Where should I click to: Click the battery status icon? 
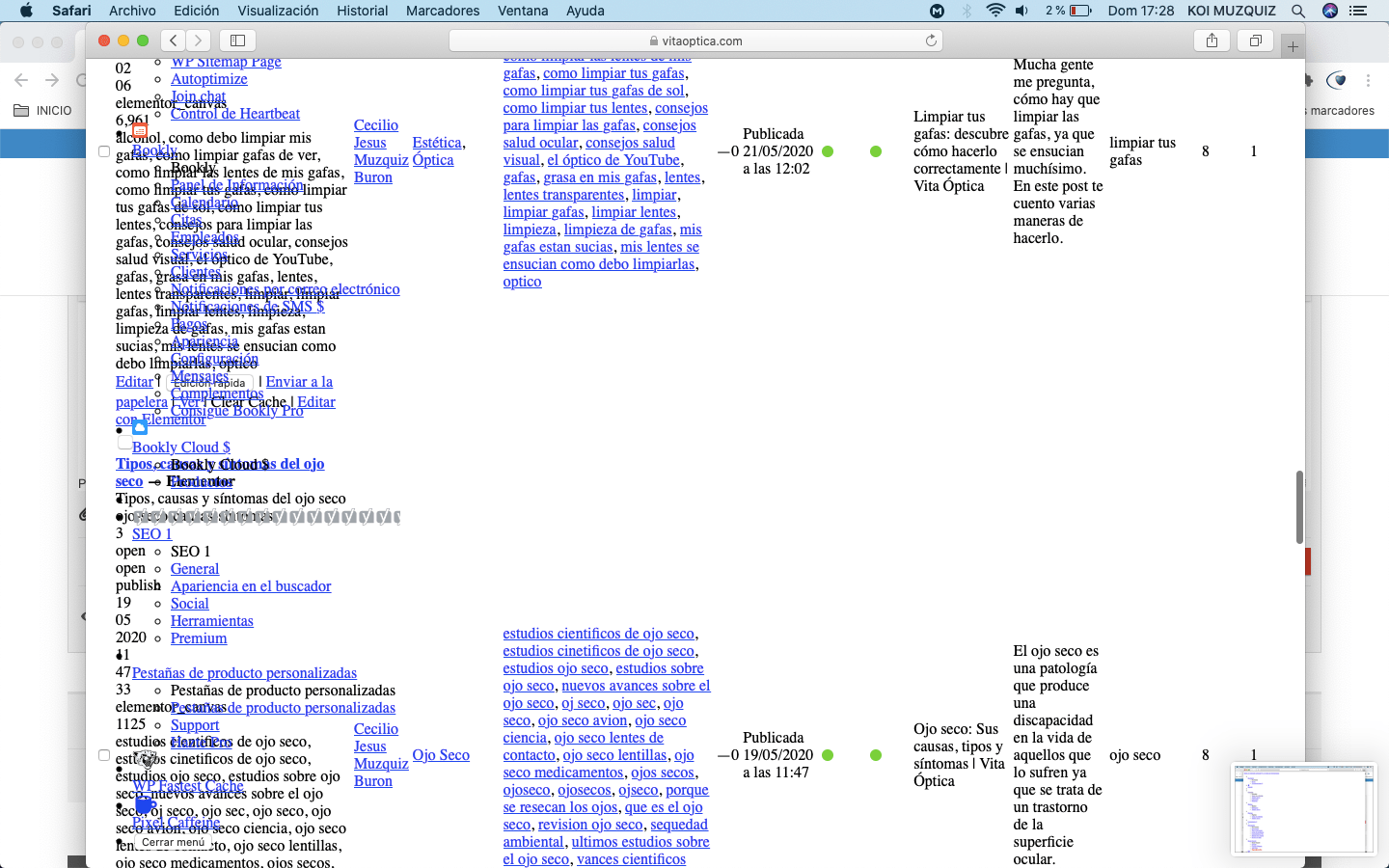point(1080,11)
